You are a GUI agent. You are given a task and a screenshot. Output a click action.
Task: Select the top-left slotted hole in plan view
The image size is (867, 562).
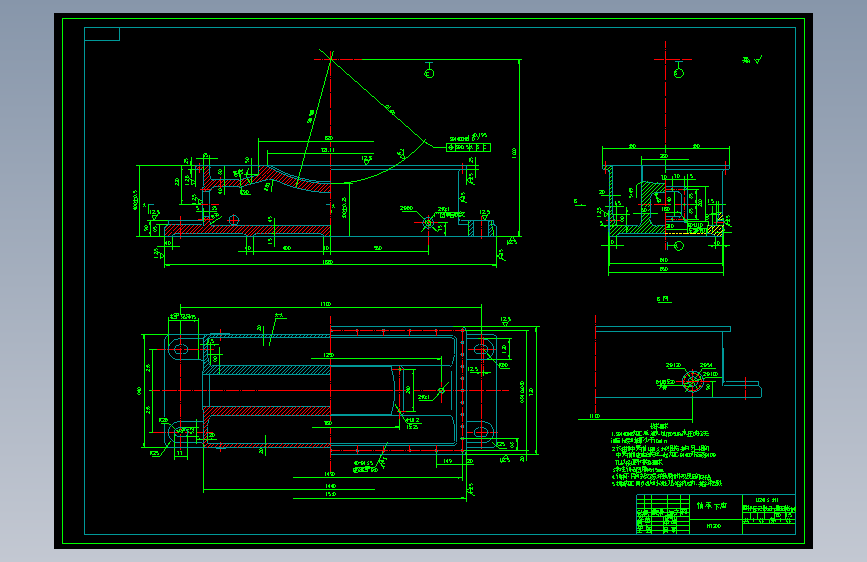pos(181,349)
